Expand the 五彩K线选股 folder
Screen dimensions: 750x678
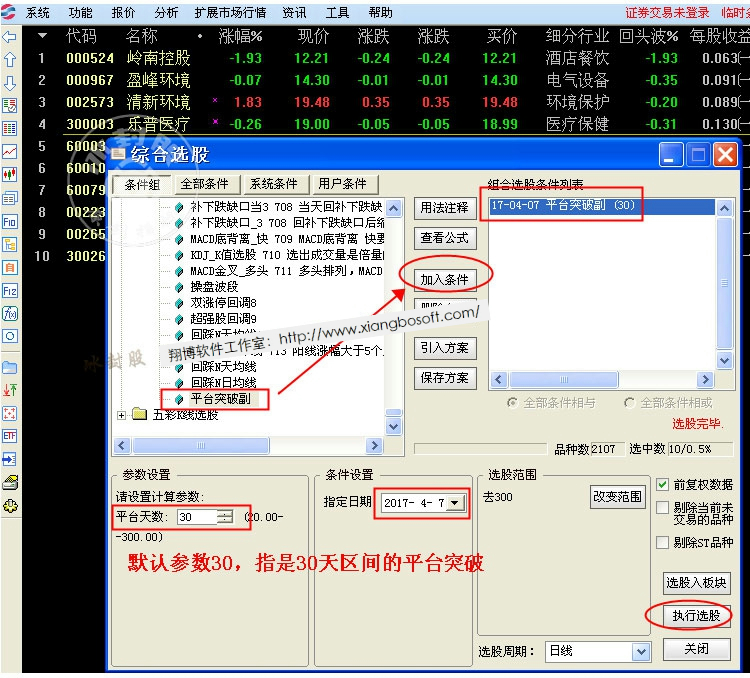click(121, 415)
